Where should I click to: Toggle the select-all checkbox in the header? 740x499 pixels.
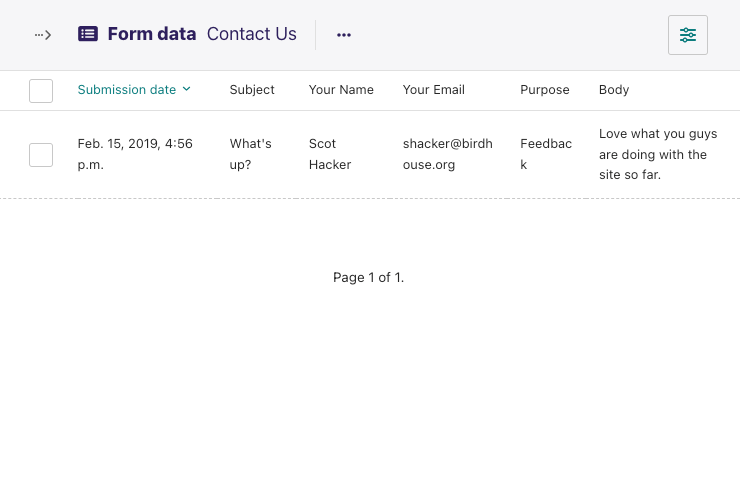tap(41, 91)
